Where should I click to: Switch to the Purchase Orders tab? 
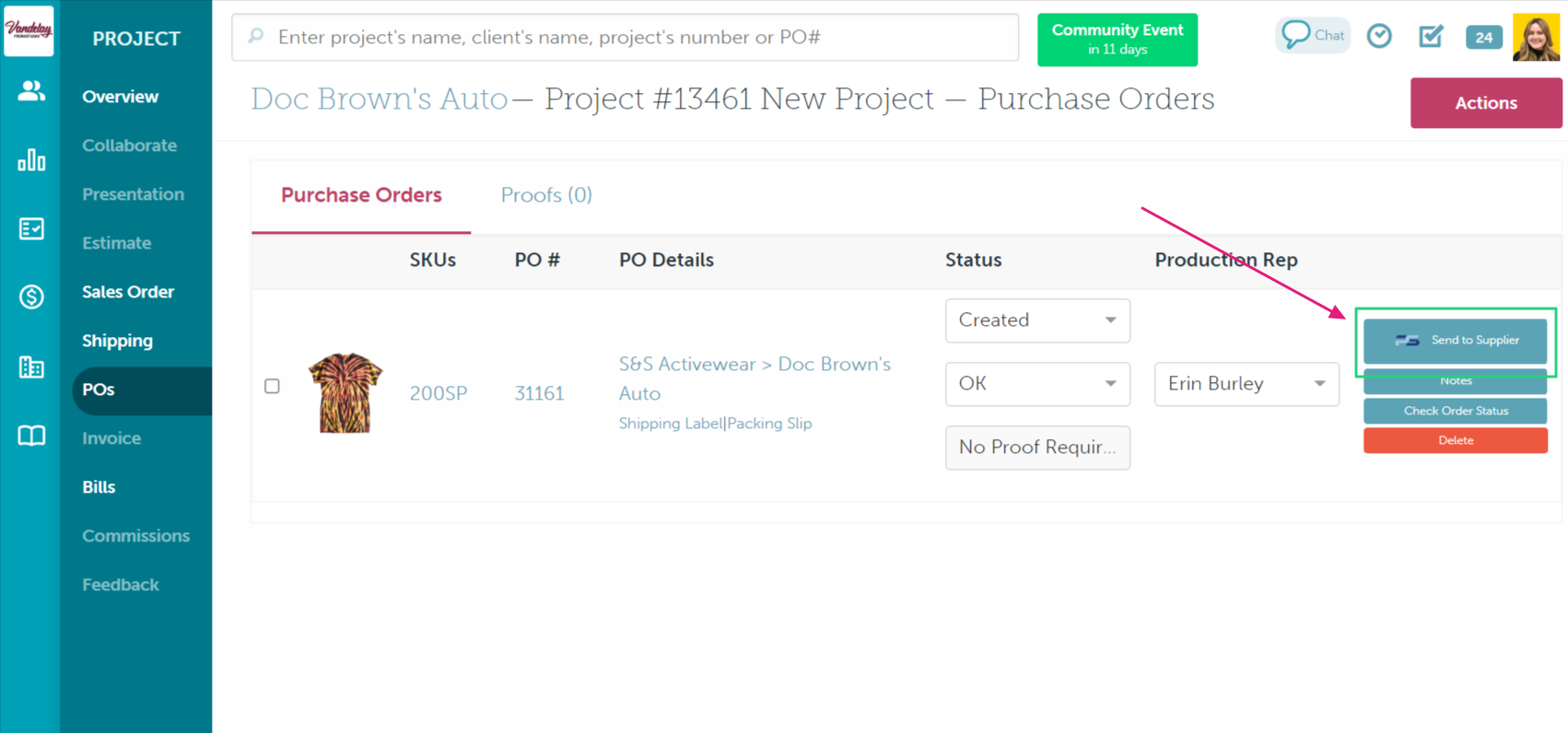361,195
